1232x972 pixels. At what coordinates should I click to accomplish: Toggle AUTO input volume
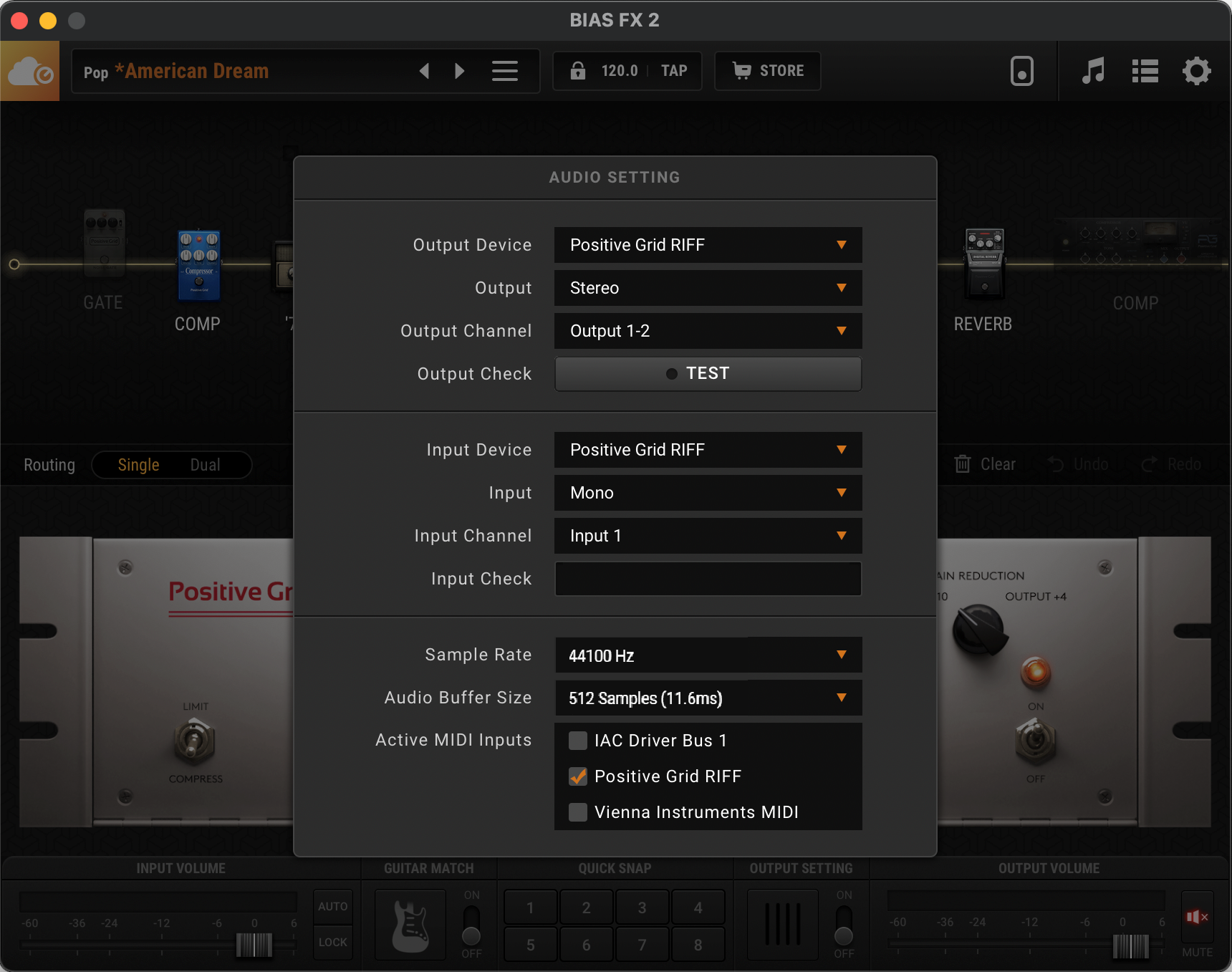click(333, 907)
